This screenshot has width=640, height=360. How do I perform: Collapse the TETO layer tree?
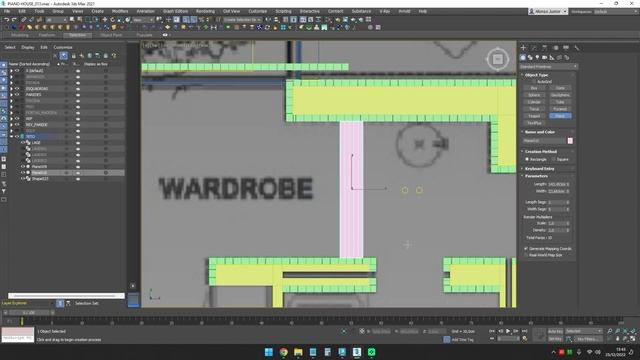11,137
